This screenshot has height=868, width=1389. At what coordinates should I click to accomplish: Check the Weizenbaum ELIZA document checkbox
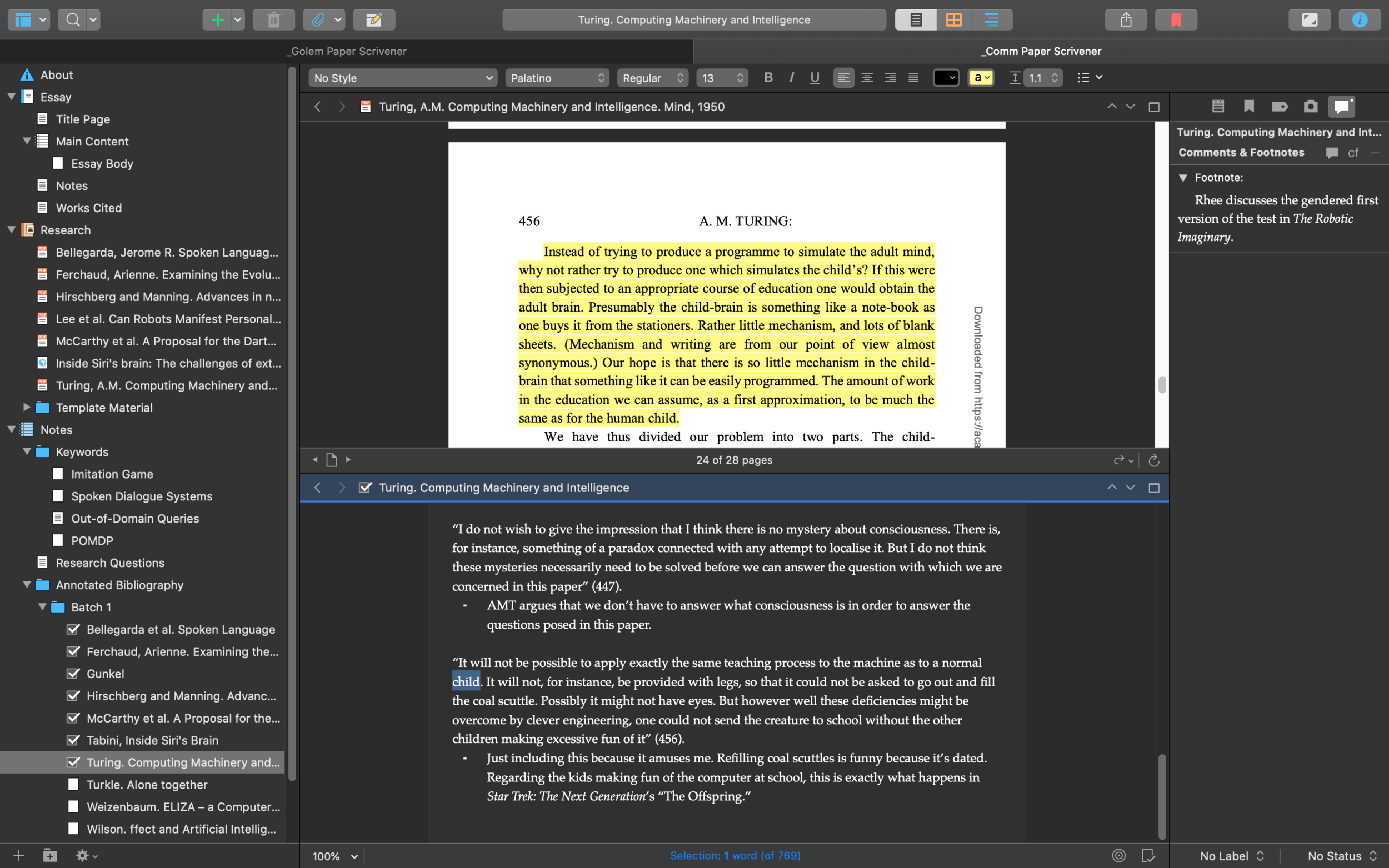coord(73,806)
